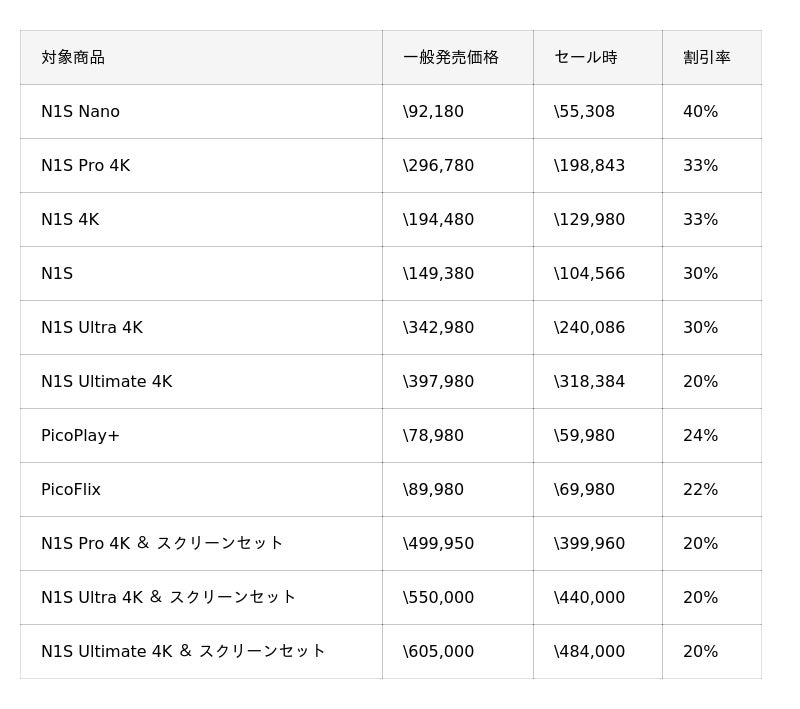Select the PicoFlix product cell

(70, 490)
